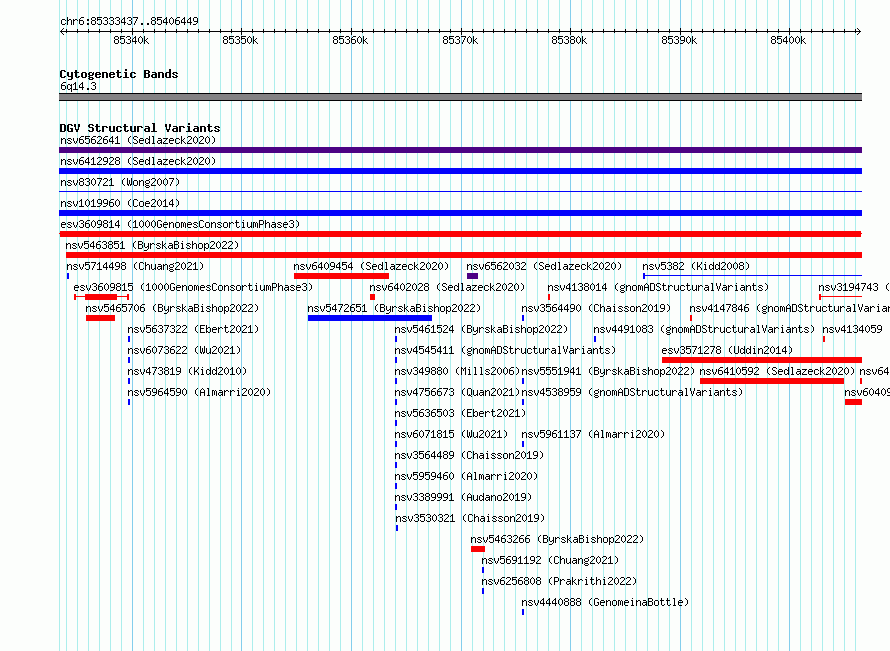Click the gray 6q14.3 cytogenetic band bar
Screen dimensions: 890x651
[460, 97]
